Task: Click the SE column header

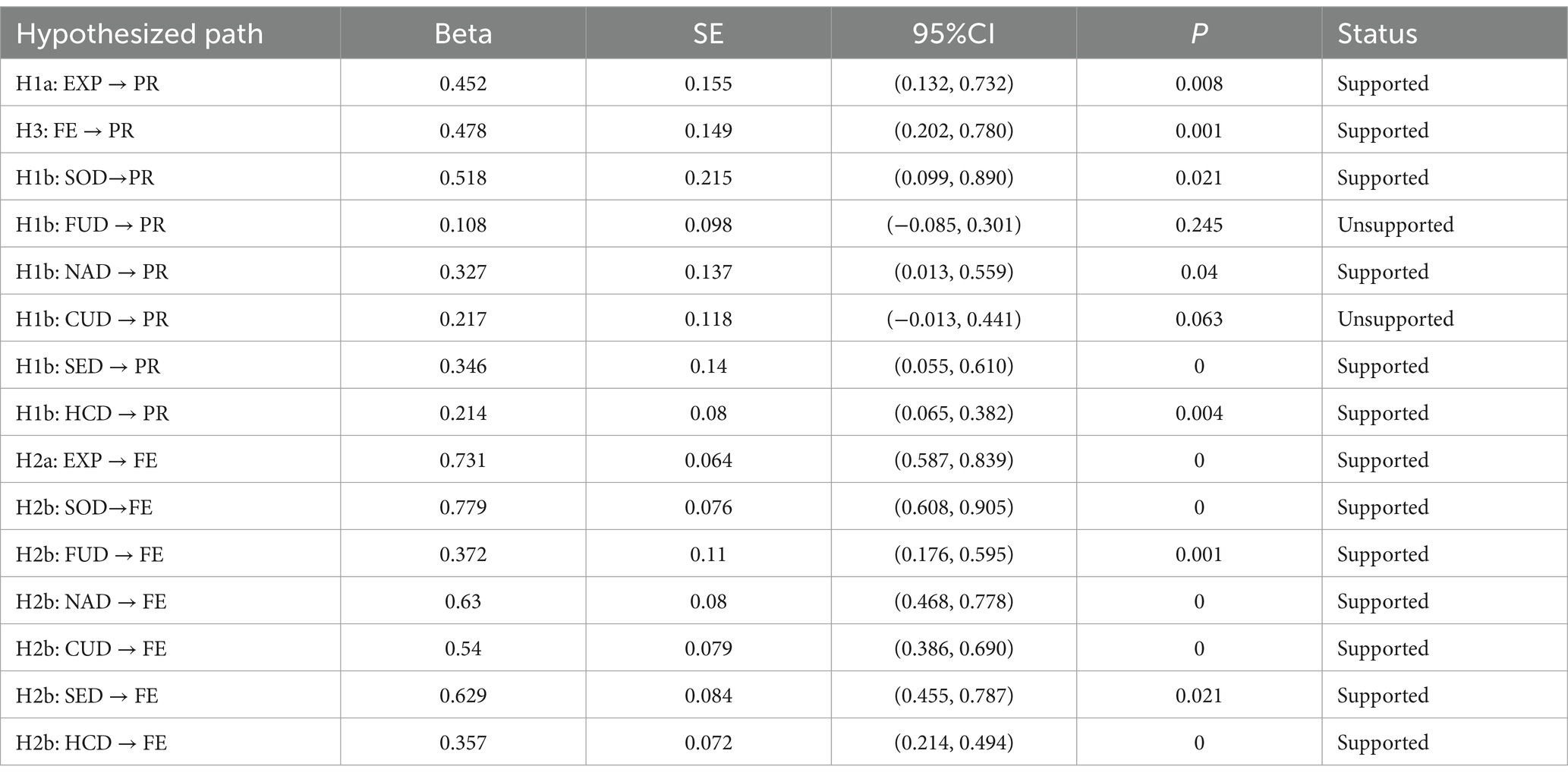Action: 708,34
